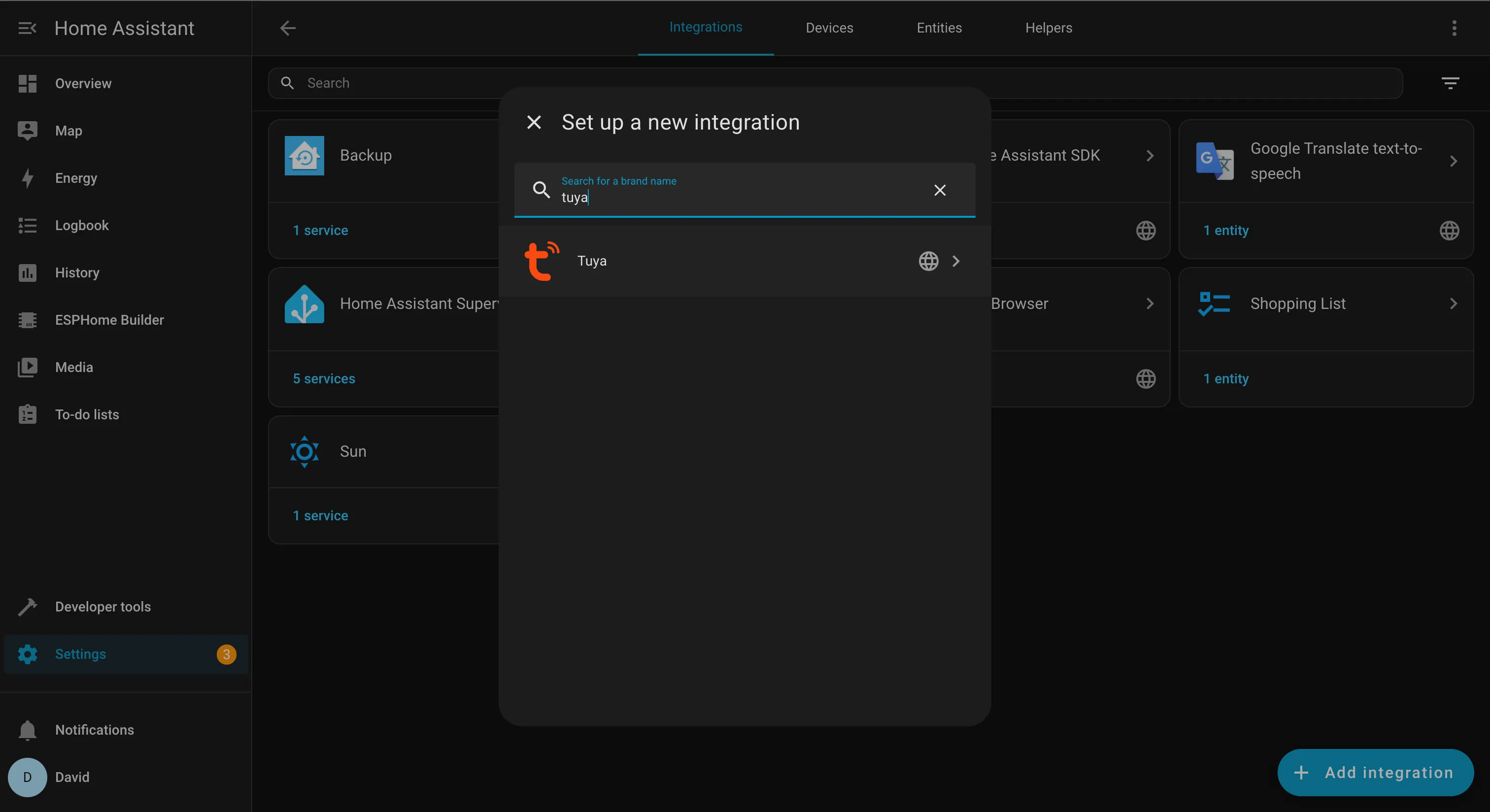The image size is (1490, 812).
Task: Collapse the sidebar with the menu icon
Action: (x=27, y=28)
